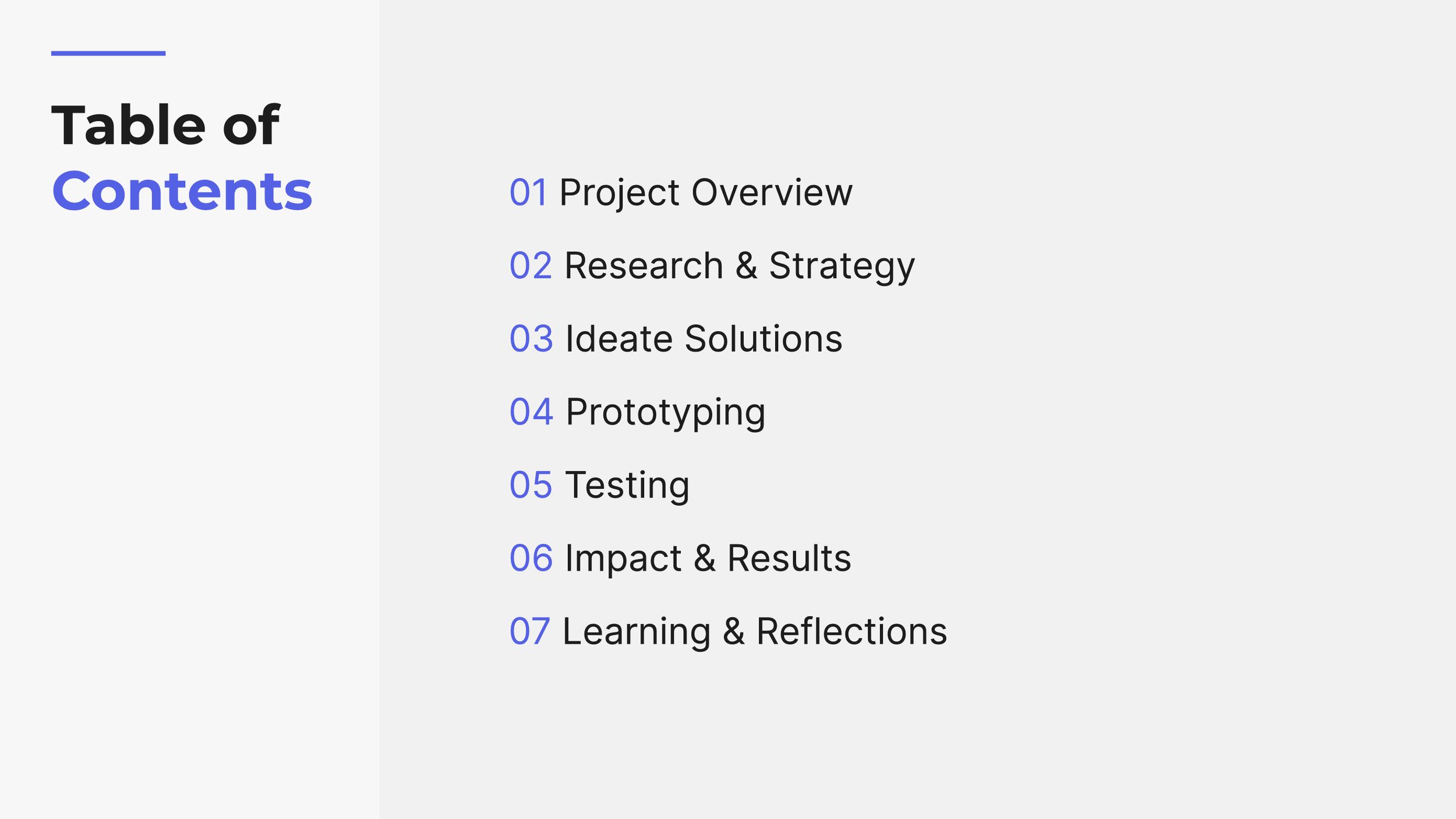
Task: Select the blue "03" number
Action: 531,339
